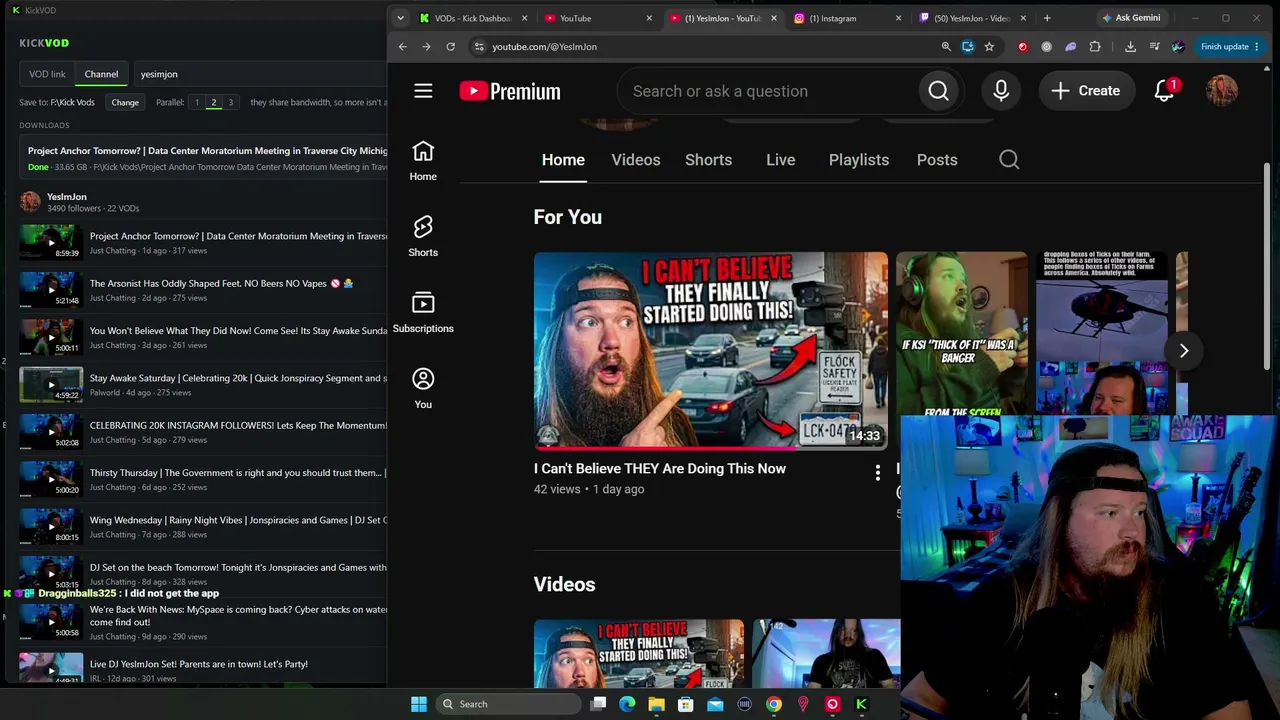Open the Chrome Extensions puzzle icon
The height and width of the screenshot is (720, 1280).
pyautogui.click(x=1095, y=47)
